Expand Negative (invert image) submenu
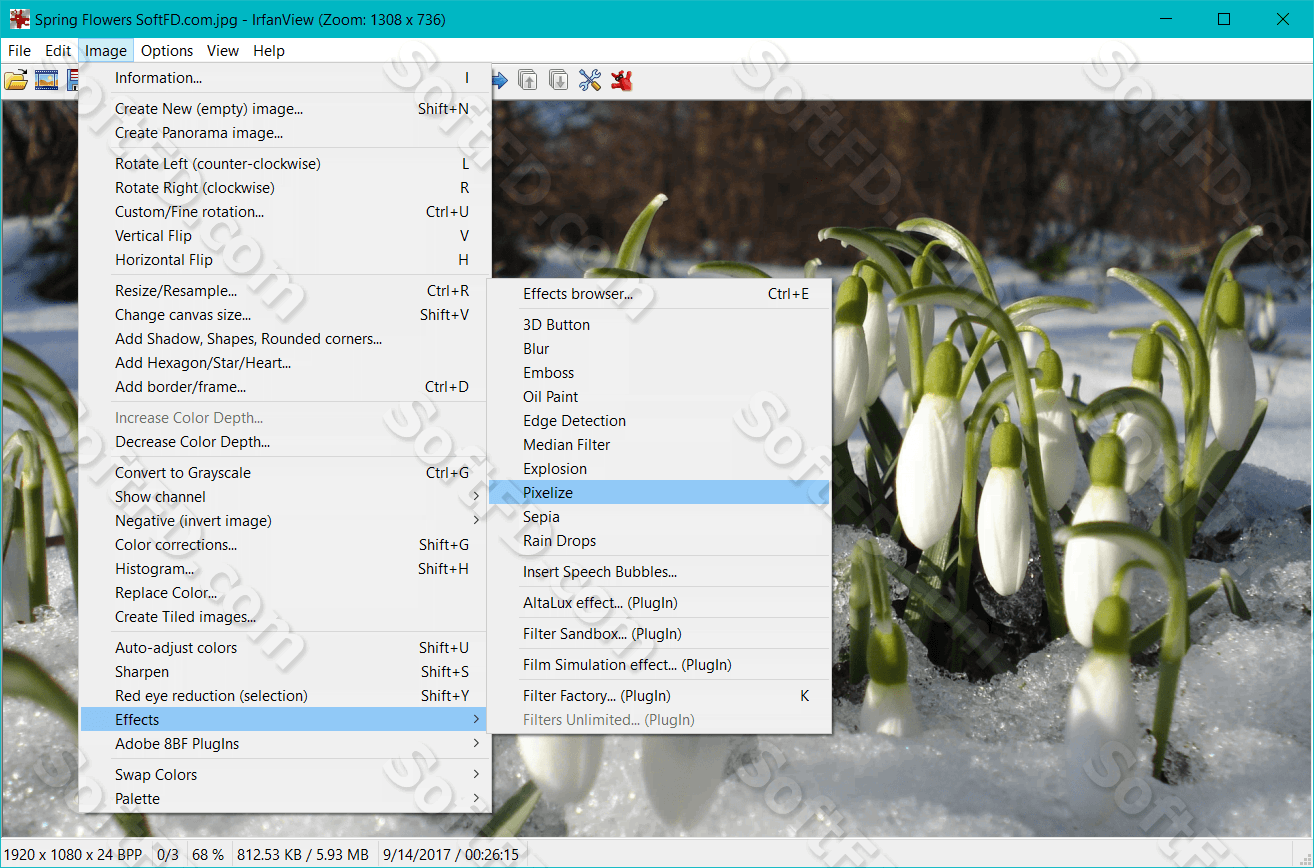The image size is (1314, 868). coord(285,521)
